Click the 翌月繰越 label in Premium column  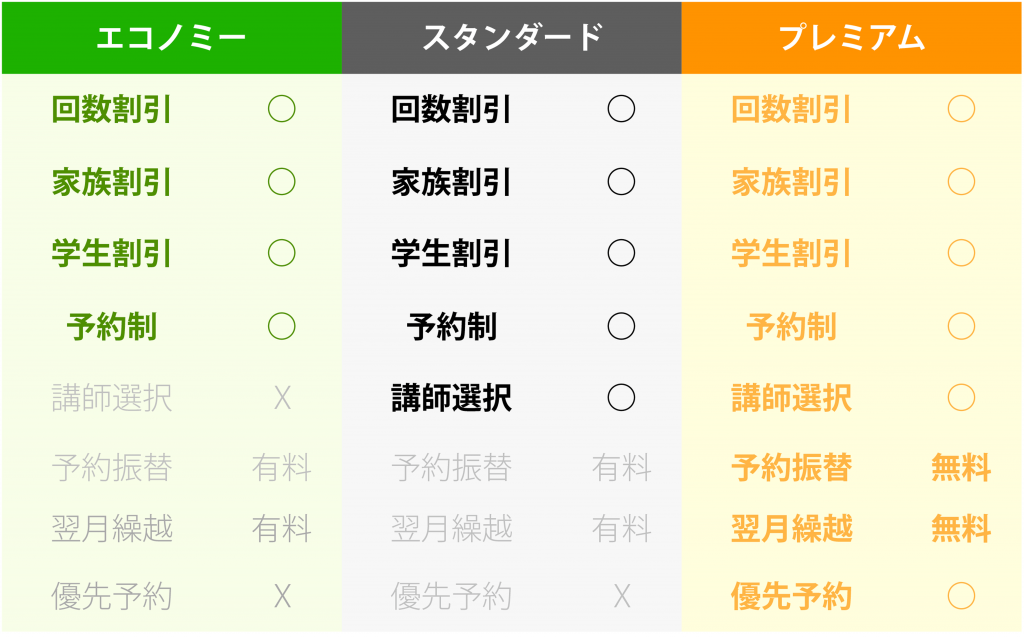(792, 528)
